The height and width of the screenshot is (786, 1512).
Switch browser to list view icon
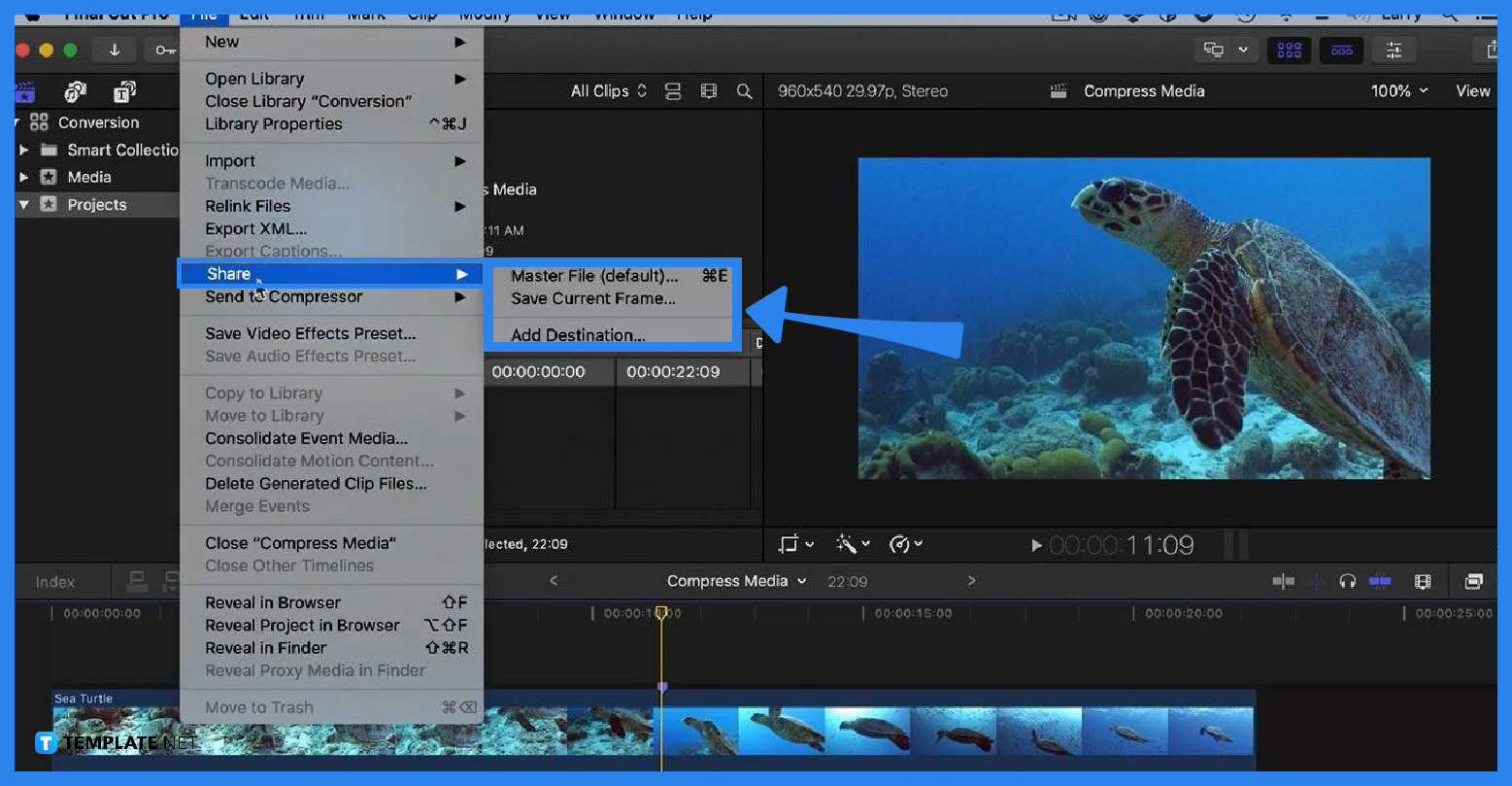coord(675,90)
